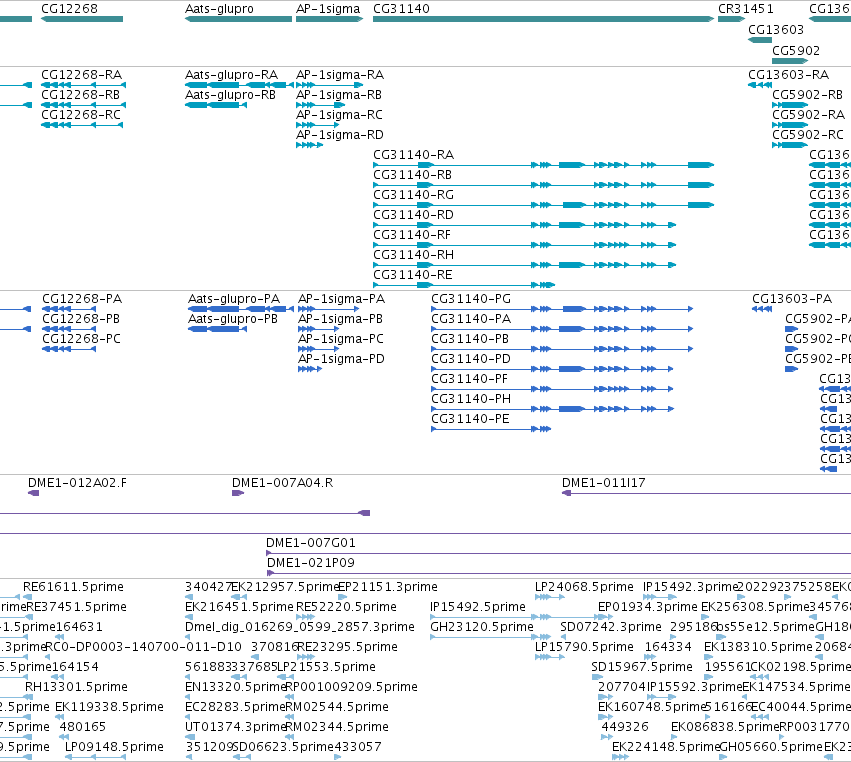Viewport: 851px width, 762px height.
Task: Select the CG31140-PG protein label
Action: (471, 299)
